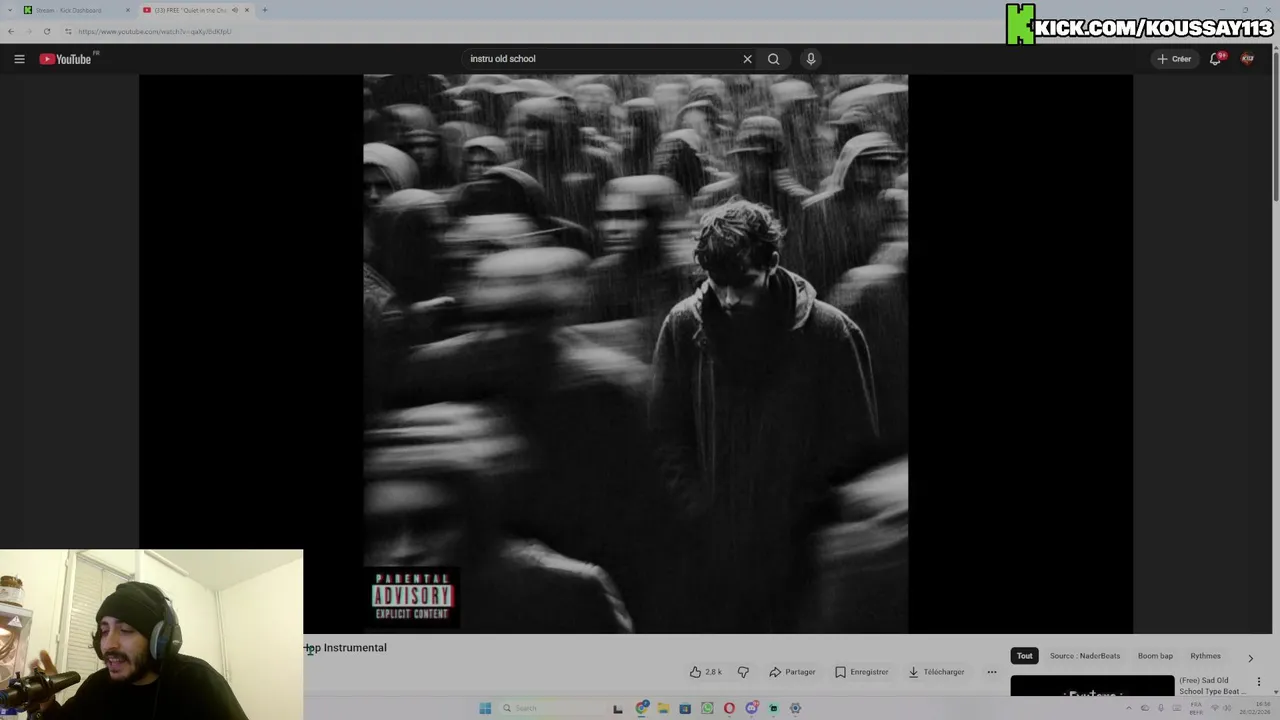Go to the YouTube home logo
Viewport: 1280px width, 720px height.
[x=65, y=59]
